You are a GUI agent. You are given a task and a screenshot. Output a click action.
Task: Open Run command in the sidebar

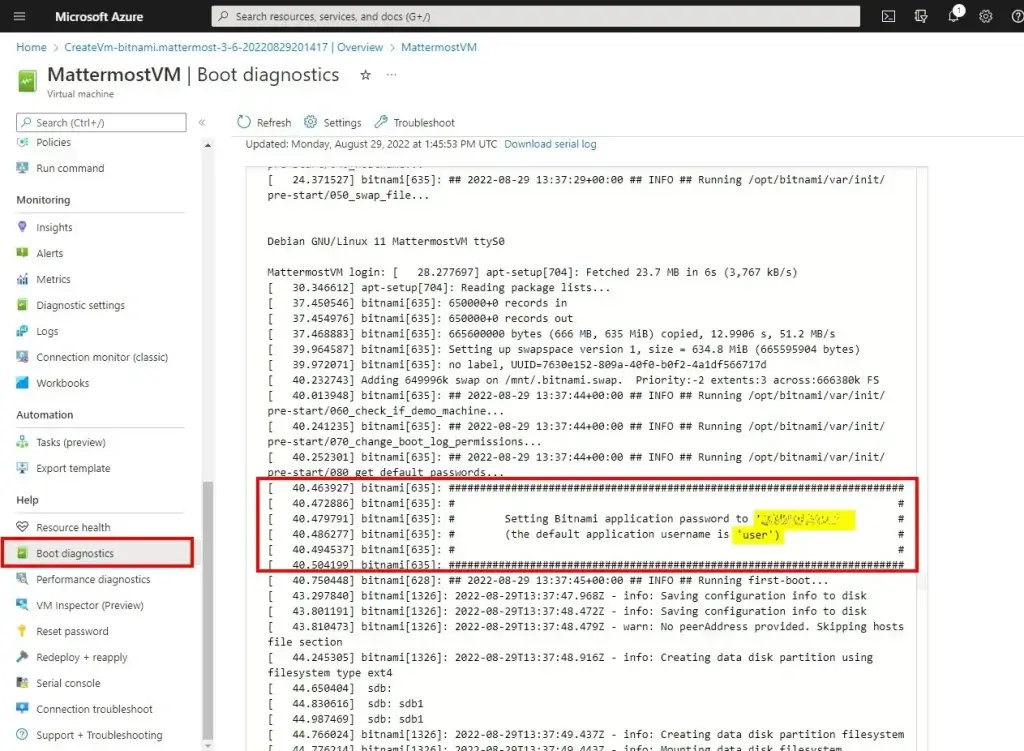(x=70, y=168)
